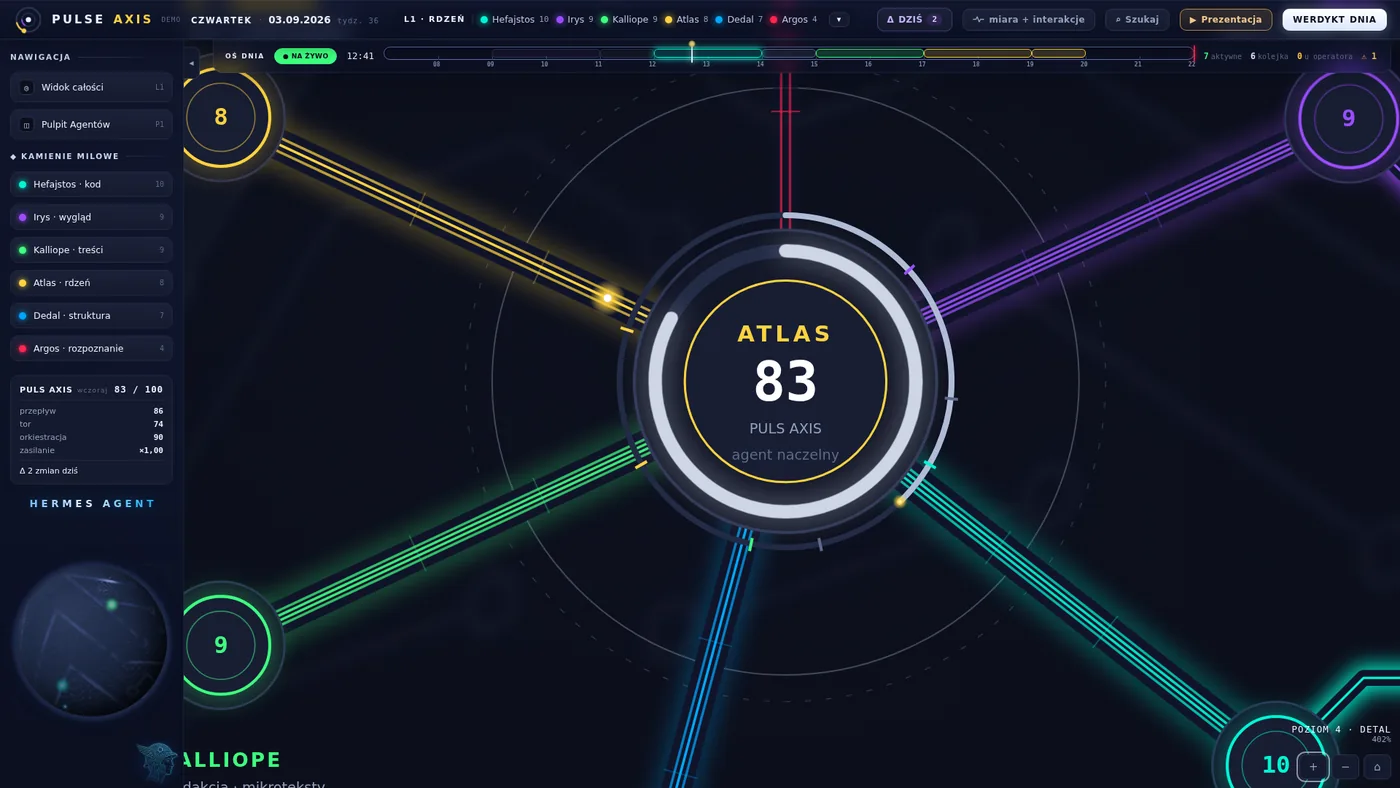
Task: Toggle Argos agent chip in top bar
Action: tap(793, 19)
